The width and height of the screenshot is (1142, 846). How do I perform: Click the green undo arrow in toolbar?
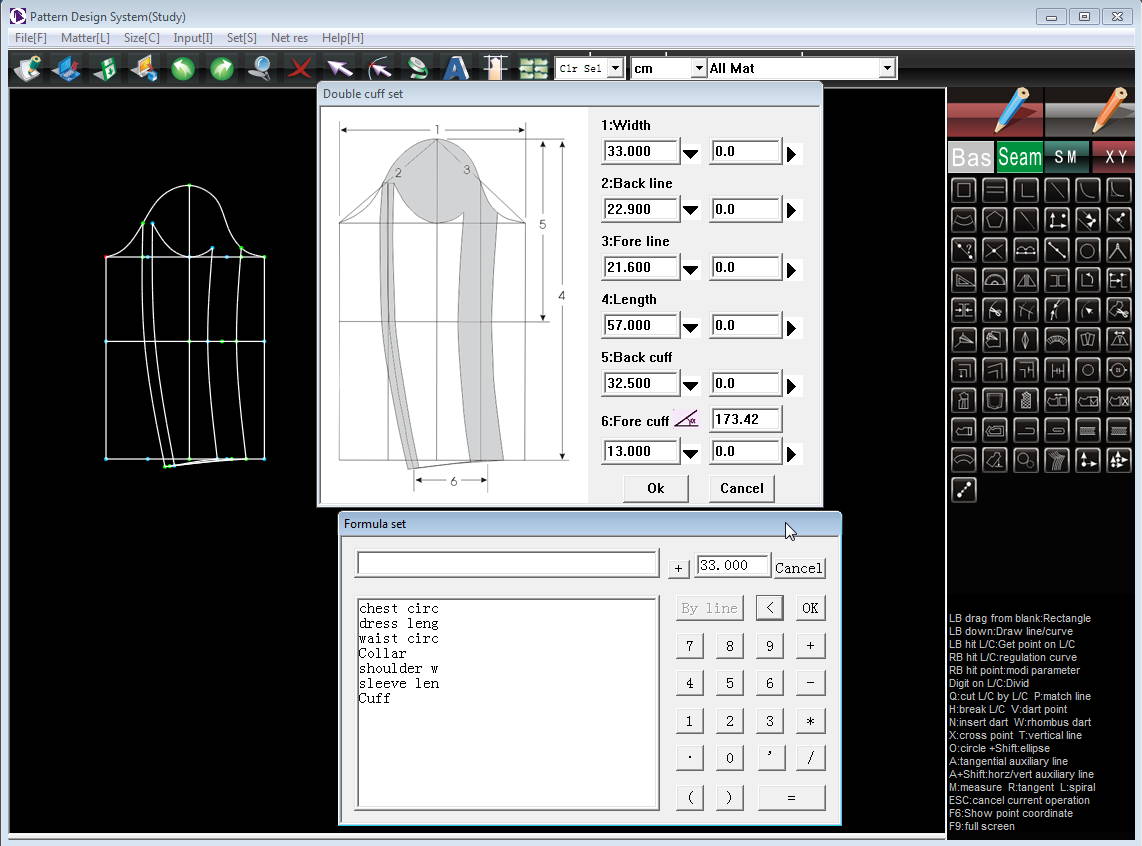pos(182,68)
